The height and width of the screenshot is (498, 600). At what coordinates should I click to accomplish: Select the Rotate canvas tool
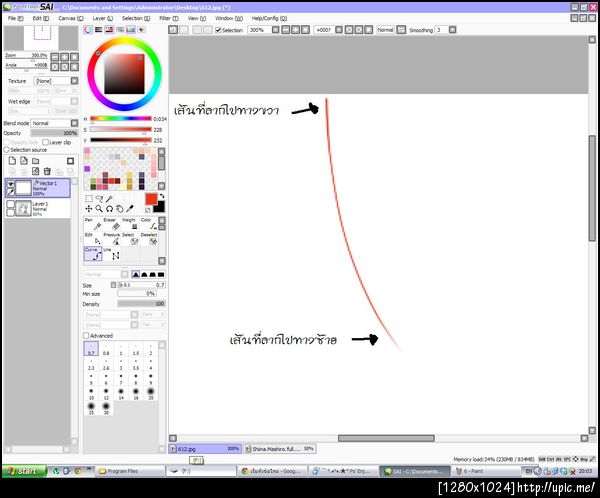tap(109, 209)
